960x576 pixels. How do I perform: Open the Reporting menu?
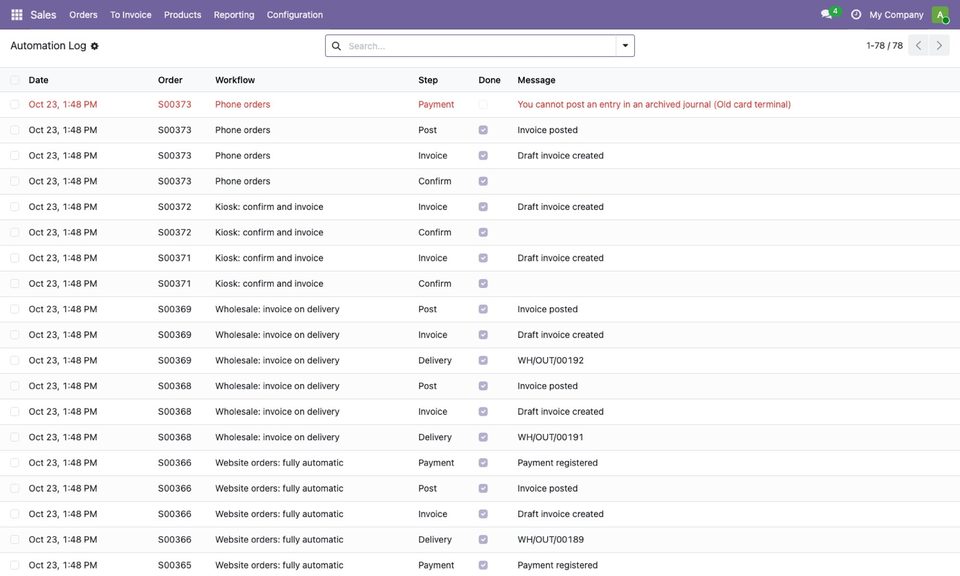pyautogui.click(x=234, y=15)
